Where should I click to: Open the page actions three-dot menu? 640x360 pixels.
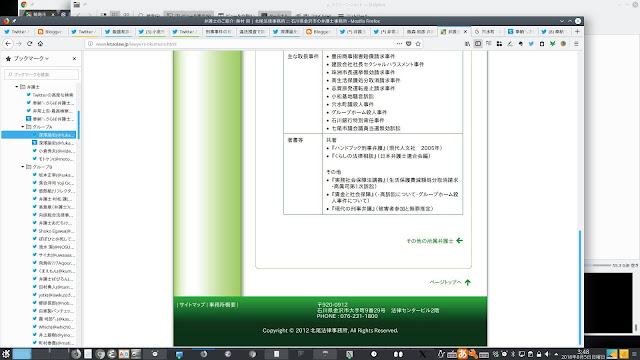point(399,44)
